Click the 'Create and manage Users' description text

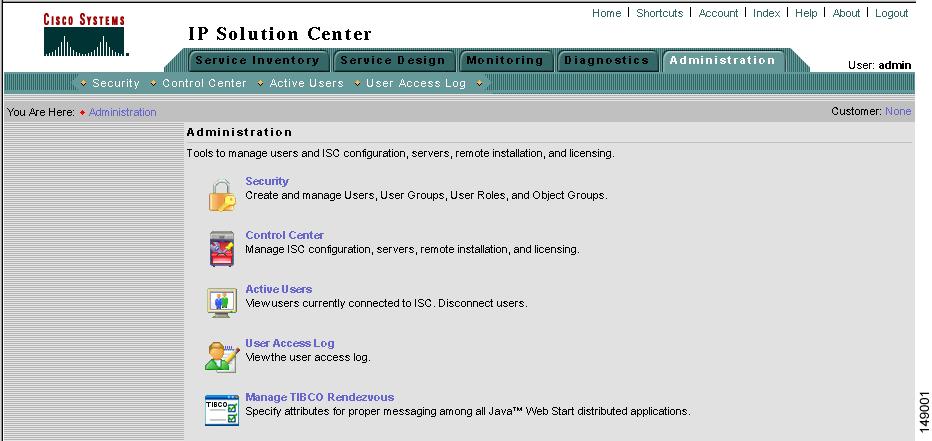(x=427, y=195)
